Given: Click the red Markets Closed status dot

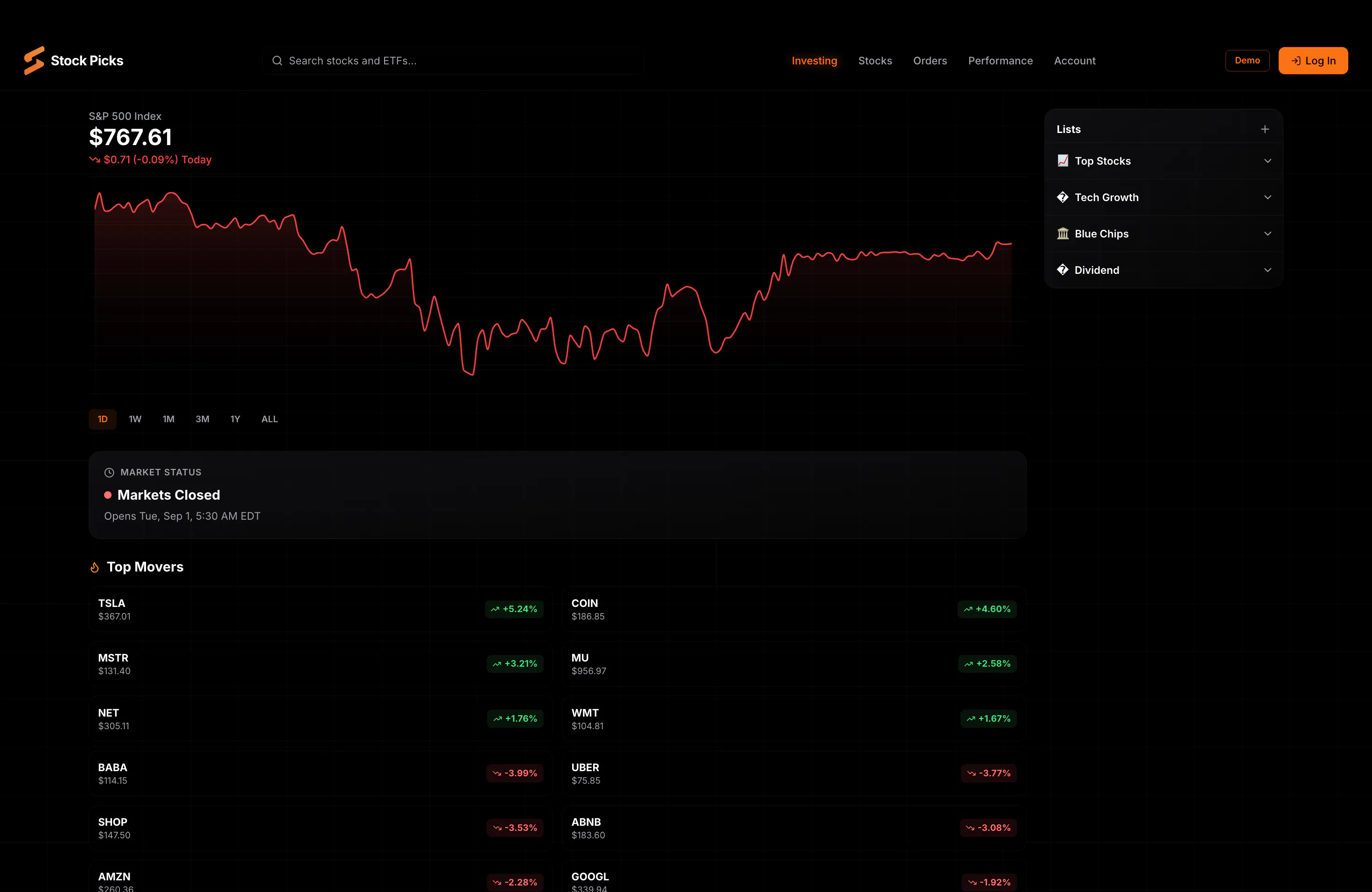Looking at the screenshot, I should [x=108, y=495].
